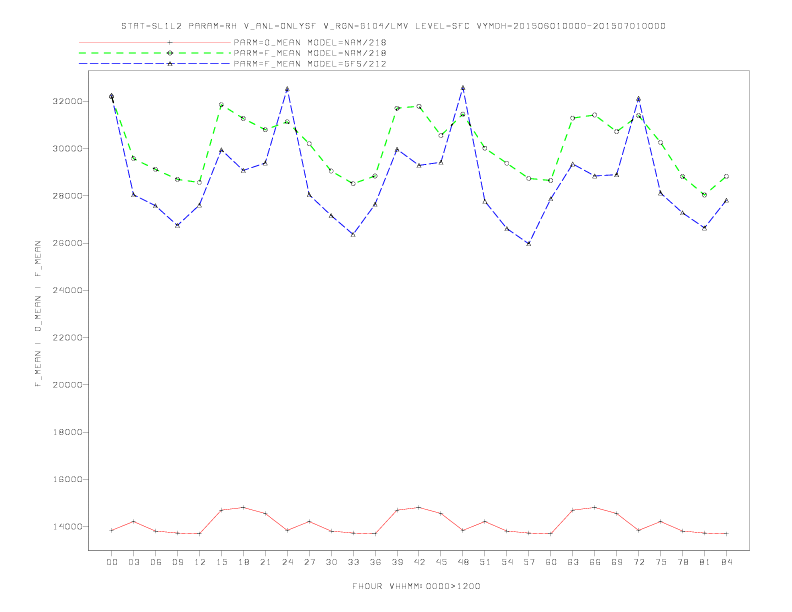792x612 pixels.
Task: Click the 84 forecast hour tick label
Action: click(727, 562)
